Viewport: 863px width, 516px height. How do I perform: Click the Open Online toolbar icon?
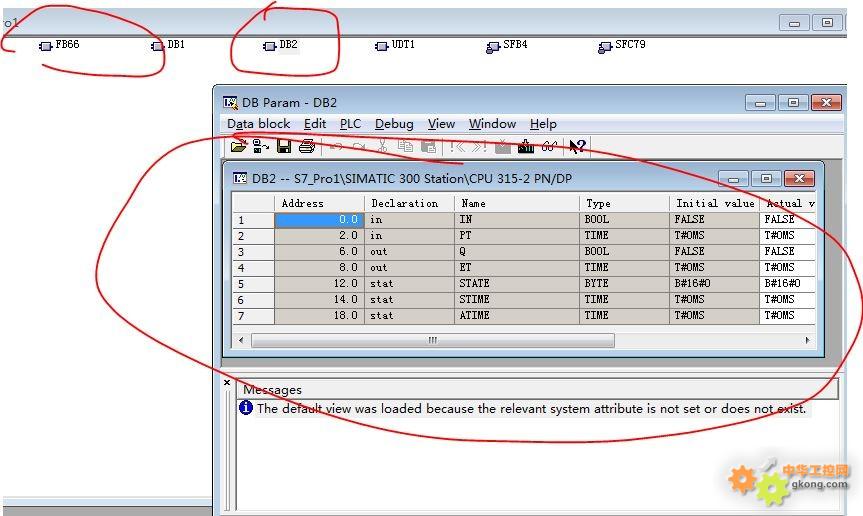(x=261, y=146)
